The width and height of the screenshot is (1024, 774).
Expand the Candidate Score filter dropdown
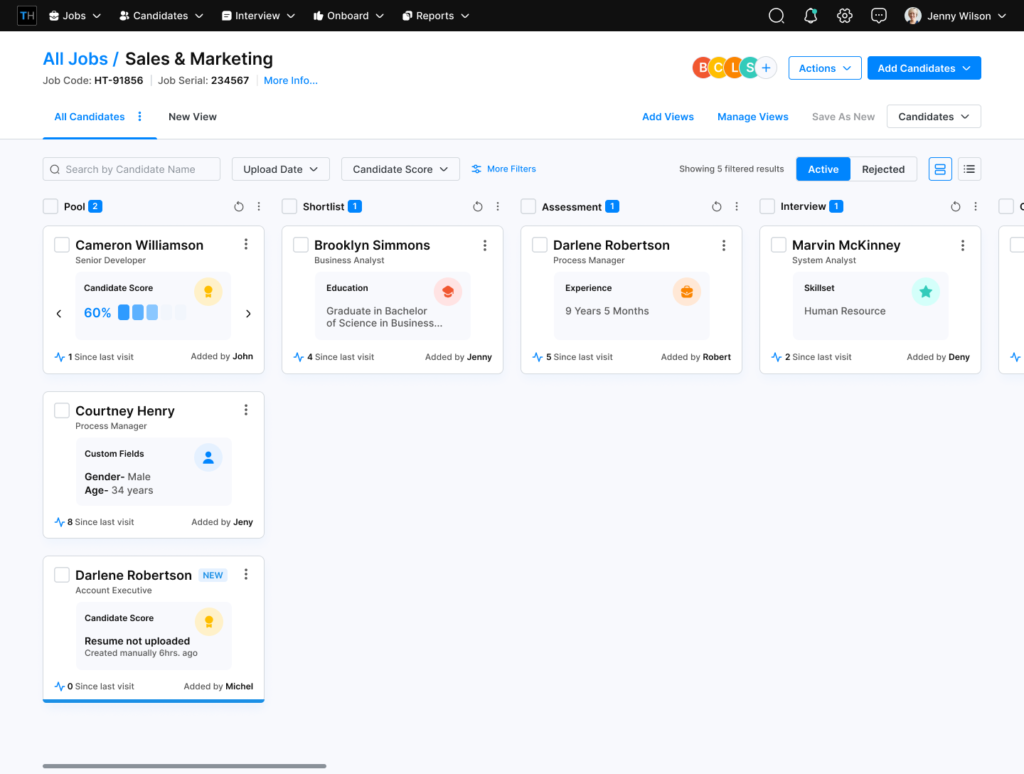click(400, 168)
